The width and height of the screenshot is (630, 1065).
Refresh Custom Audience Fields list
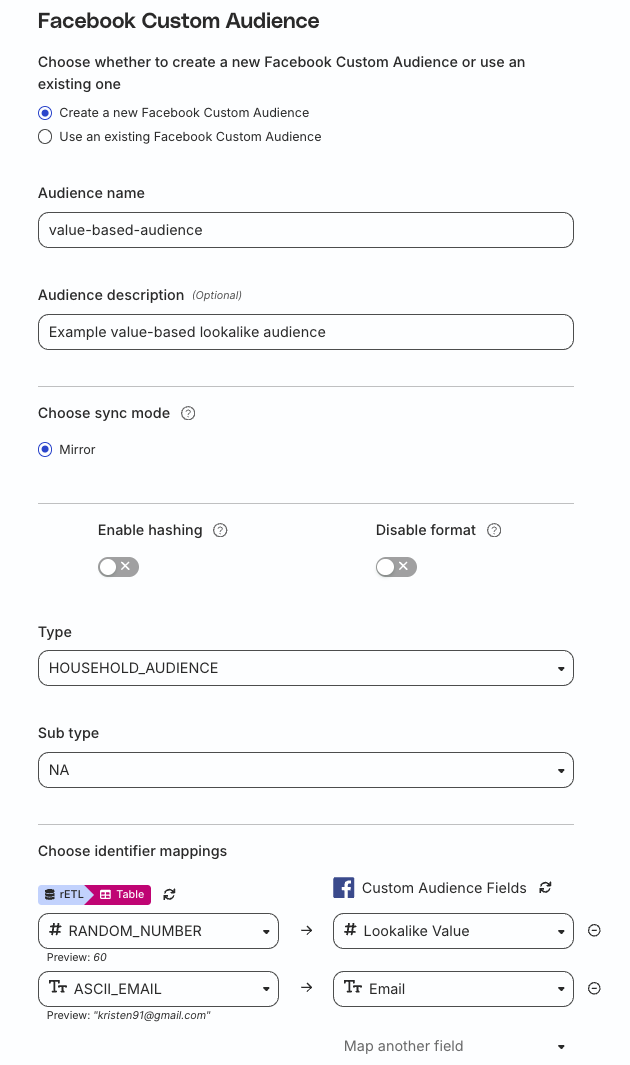point(545,888)
